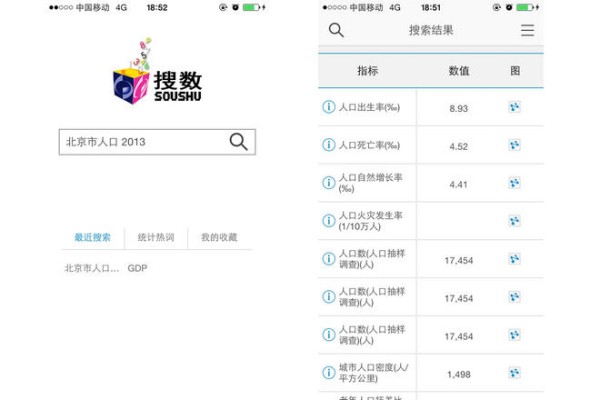600x400 pixels.
Task: Select the 人口死亡率(‰) indicator label
Action: (x=369, y=145)
